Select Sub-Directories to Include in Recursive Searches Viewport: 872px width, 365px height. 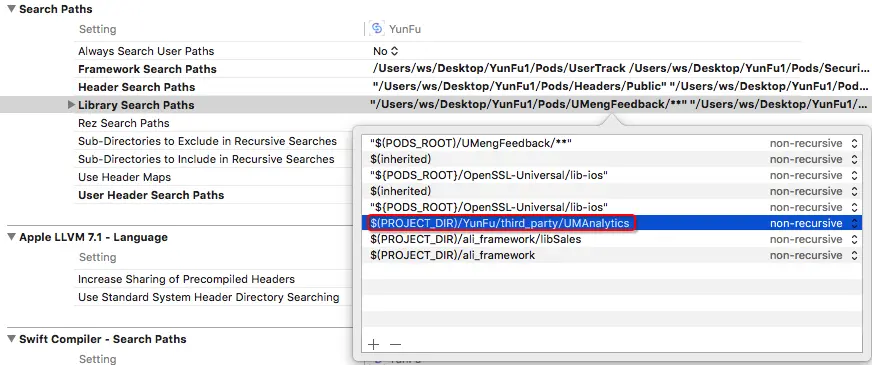206,159
